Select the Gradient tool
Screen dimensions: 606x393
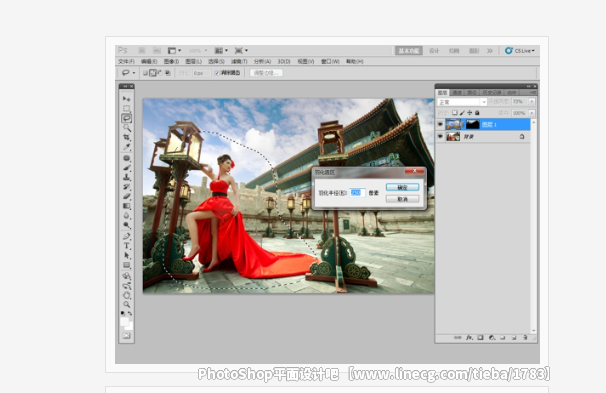click(126, 206)
